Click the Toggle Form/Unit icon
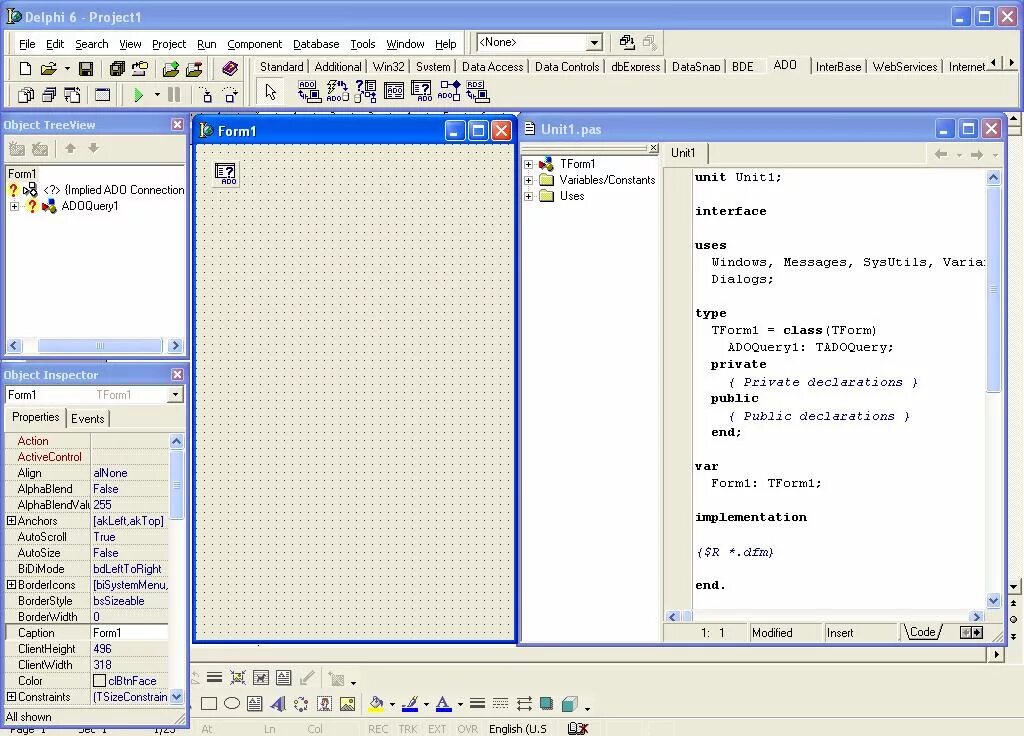The height and width of the screenshot is (736, 1024). pos(72,95)
